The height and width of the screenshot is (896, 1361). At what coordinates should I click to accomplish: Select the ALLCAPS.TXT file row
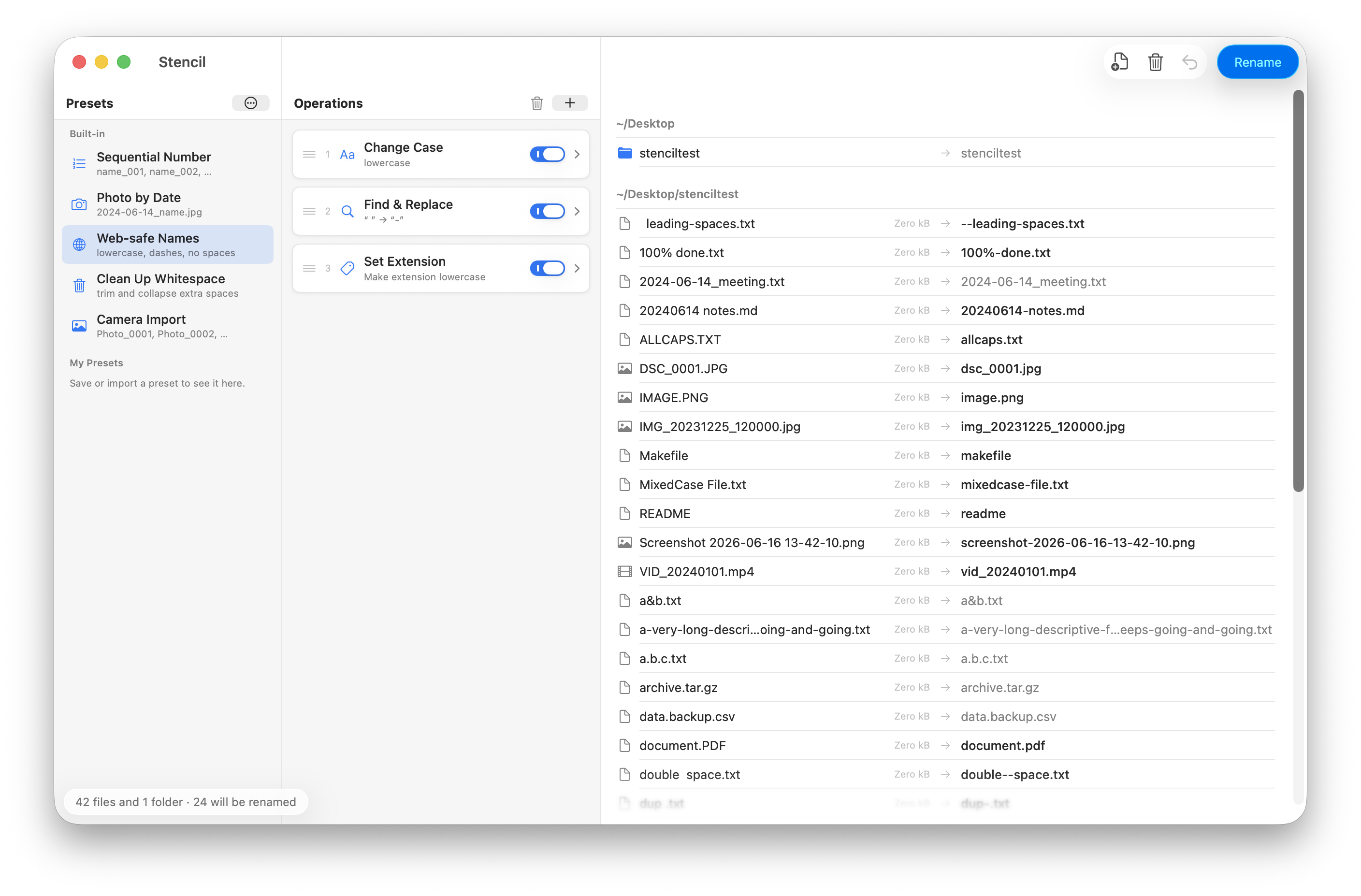click(x=945, y=340)
